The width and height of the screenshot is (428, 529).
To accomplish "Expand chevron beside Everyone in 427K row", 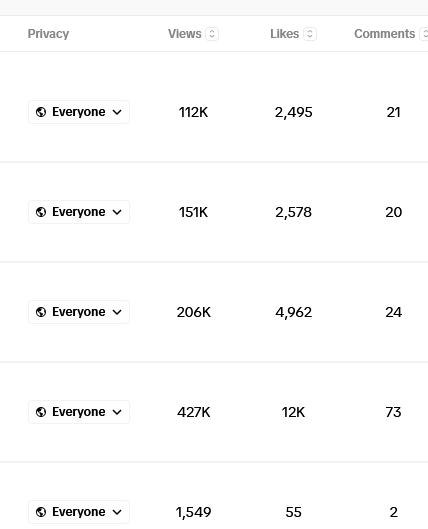I will [x=117, y=412].
